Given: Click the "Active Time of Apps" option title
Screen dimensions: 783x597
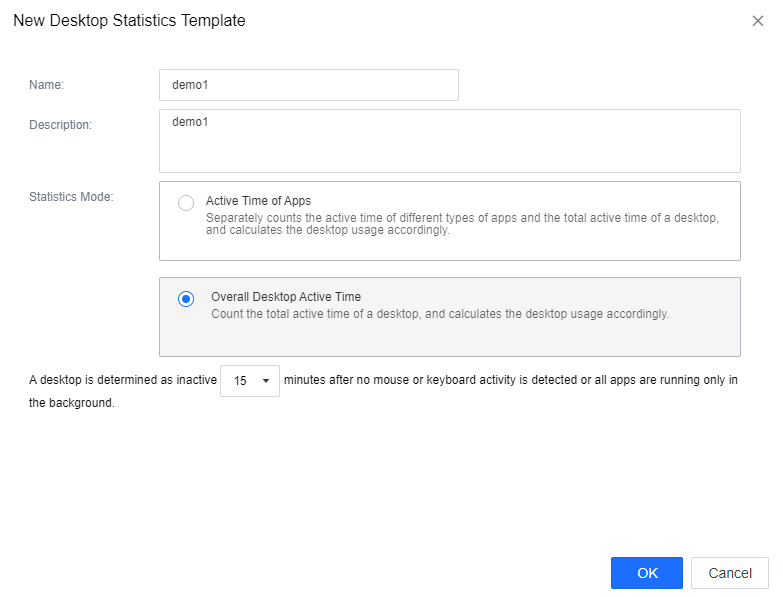Looking at the screenshot, I should pyautogui.click(x=258, y=201).
